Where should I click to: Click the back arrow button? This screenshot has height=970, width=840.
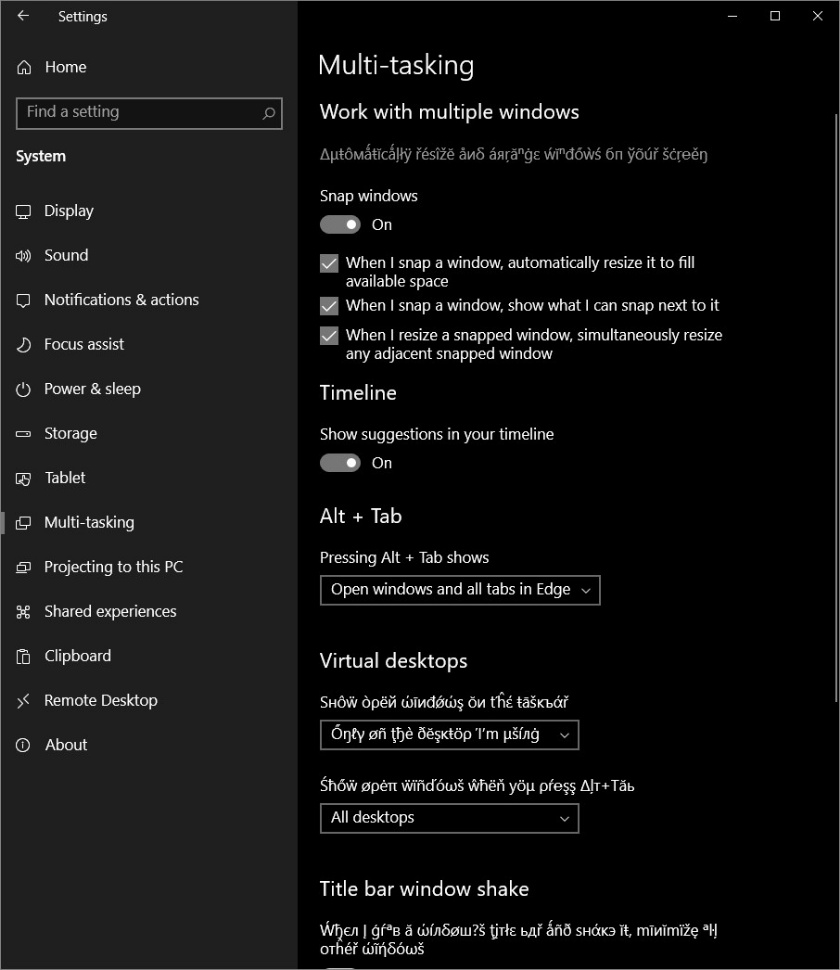pyautogui.click(x=23, y=16)
